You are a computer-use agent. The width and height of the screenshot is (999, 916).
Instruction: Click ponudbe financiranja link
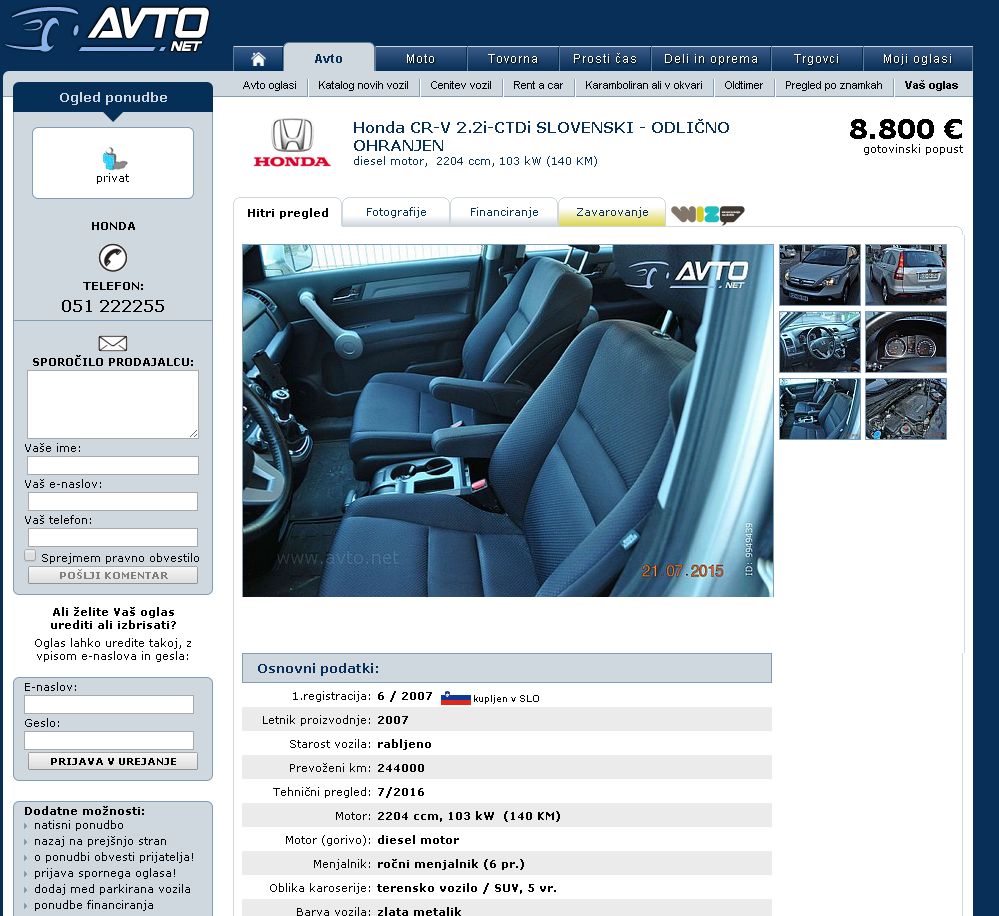(94, 905)
